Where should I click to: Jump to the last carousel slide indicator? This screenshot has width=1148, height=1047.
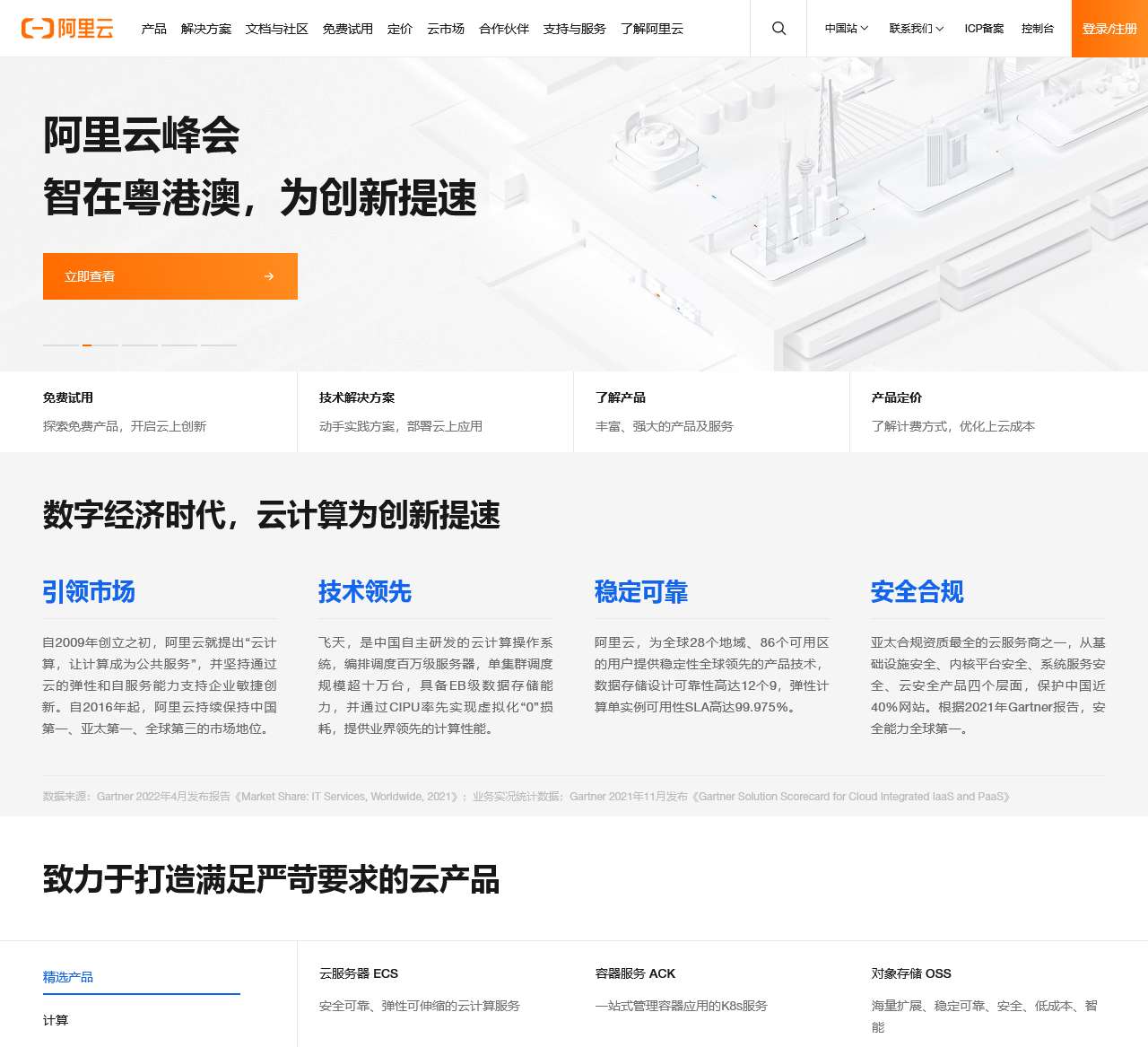pyautogui.click(x=219, y=345)
